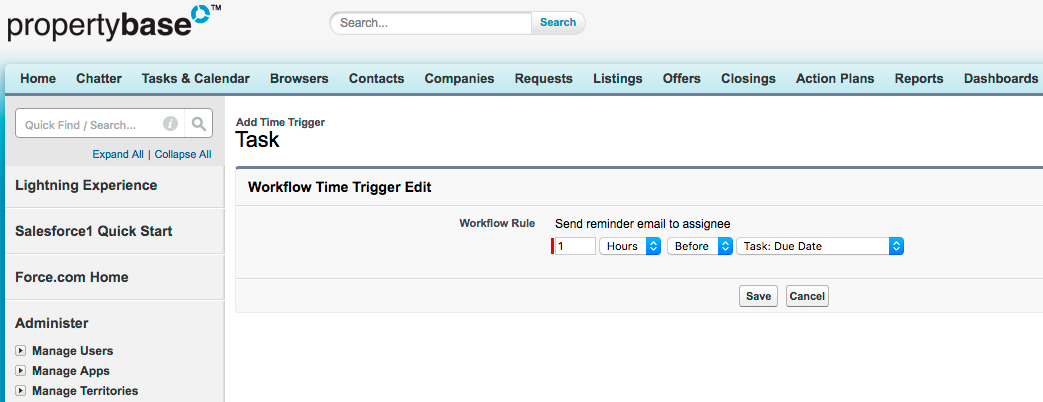
Task: Click the Administer section heading
Action: [x=52, y=323]
